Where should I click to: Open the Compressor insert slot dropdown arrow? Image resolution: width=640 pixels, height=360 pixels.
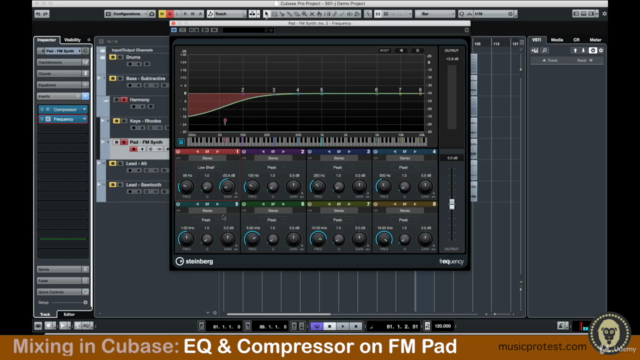[84, 109]
